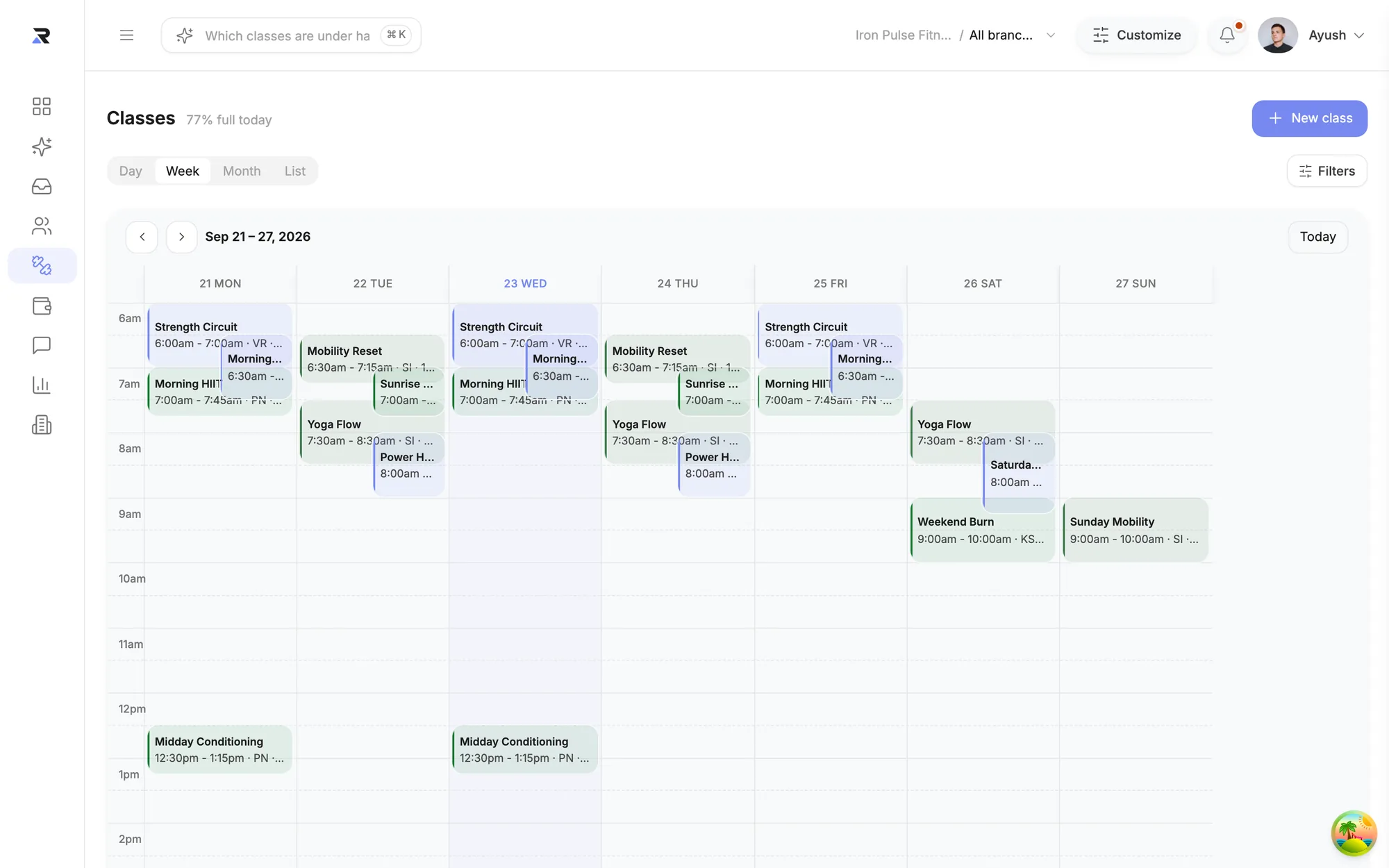Open Sunday Mobility class

pos(1135,530)
